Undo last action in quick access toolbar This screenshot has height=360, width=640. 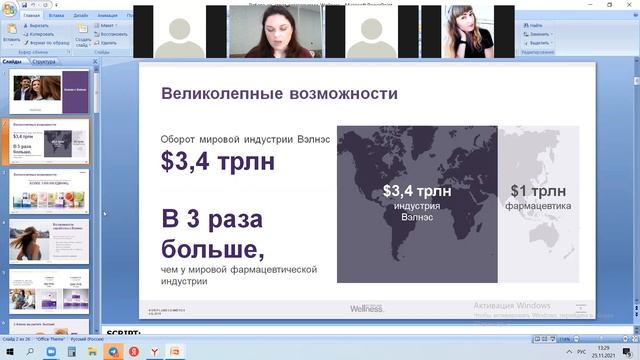point(34,5)
